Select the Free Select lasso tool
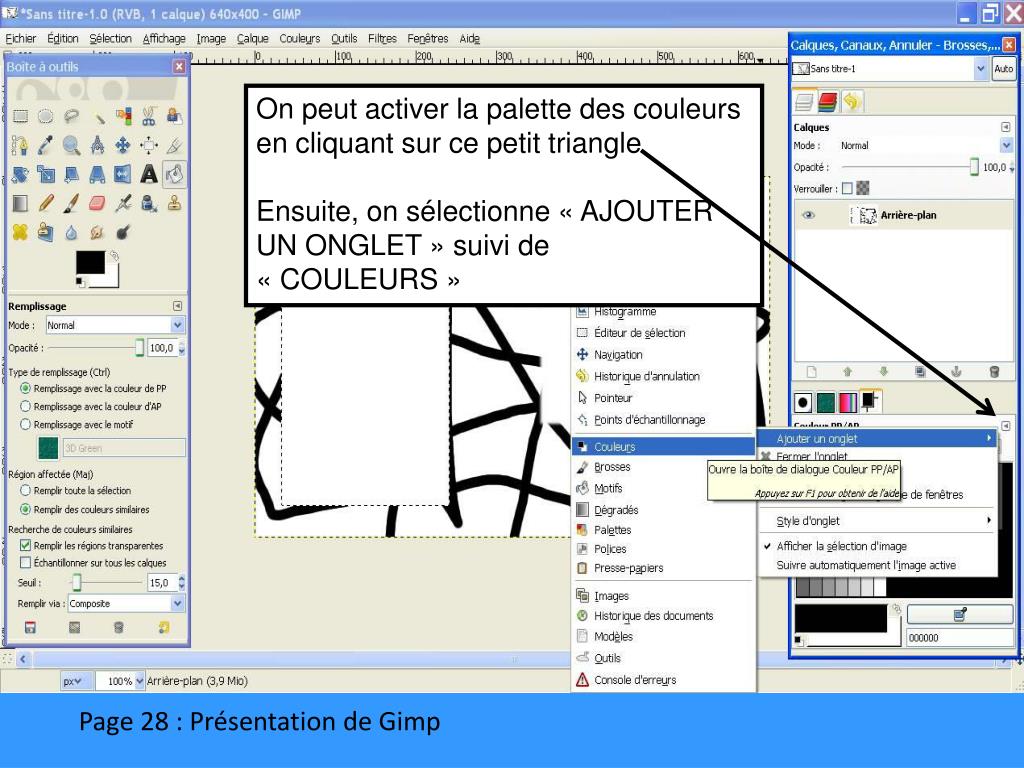The width and height of the screenshot is (1024, 768). point(71,116)
